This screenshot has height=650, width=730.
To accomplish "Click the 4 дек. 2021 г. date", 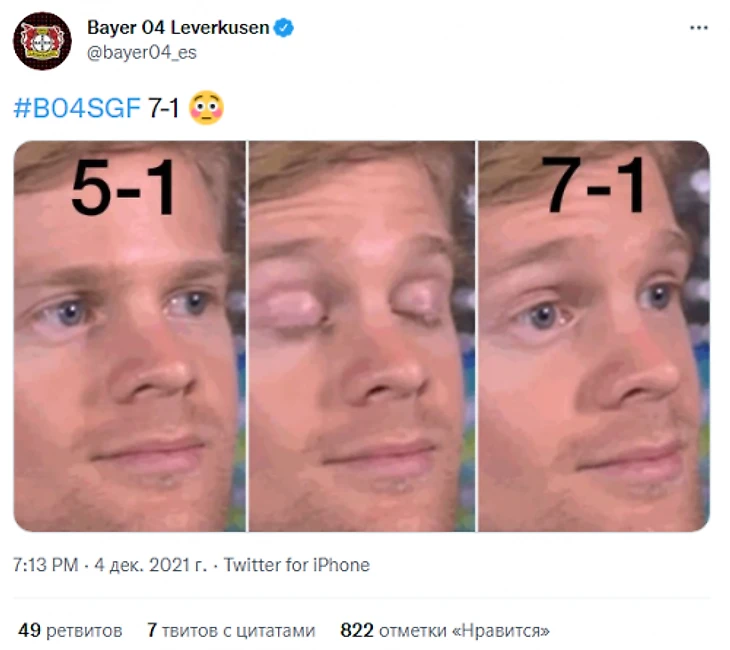I will coord(150,565).
